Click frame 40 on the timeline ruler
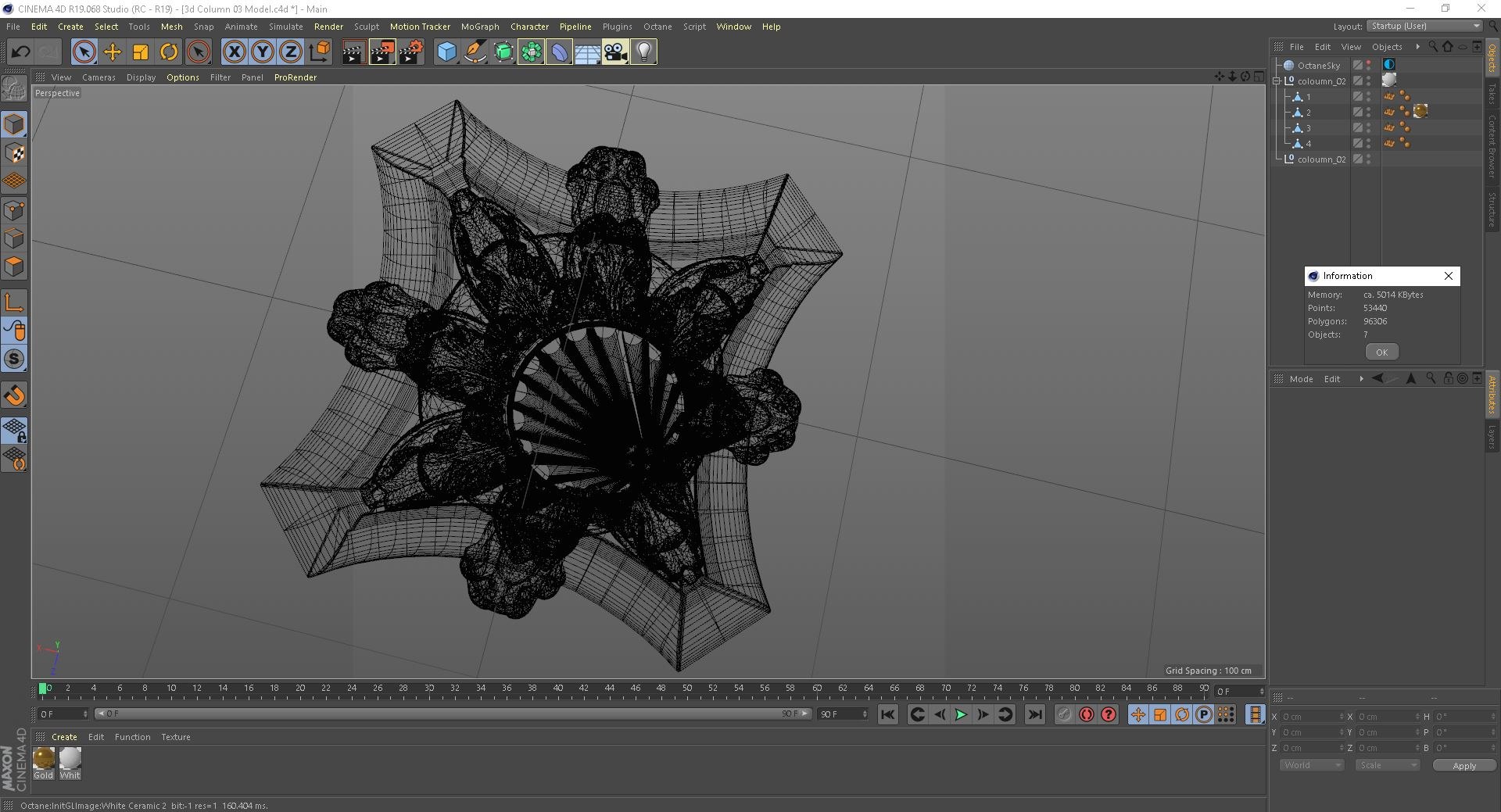 point(558,690)
